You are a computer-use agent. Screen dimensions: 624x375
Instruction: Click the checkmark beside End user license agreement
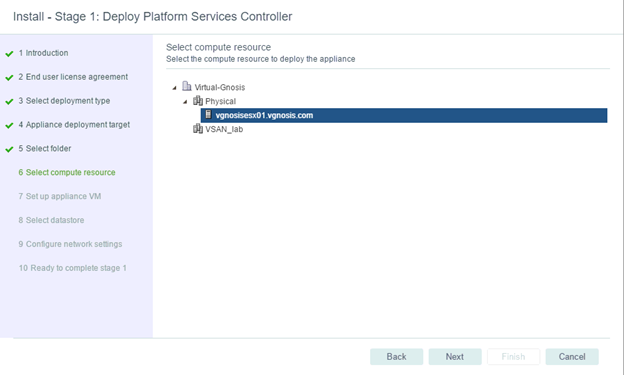click(x=9, y=78)
